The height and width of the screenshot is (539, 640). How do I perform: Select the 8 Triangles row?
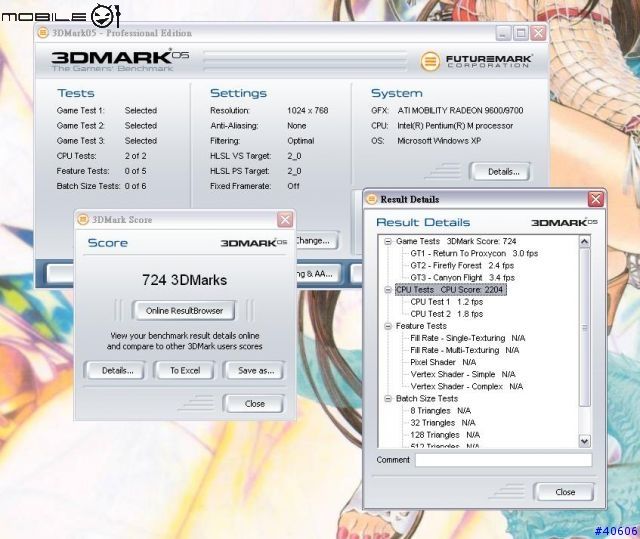point(440,411)
